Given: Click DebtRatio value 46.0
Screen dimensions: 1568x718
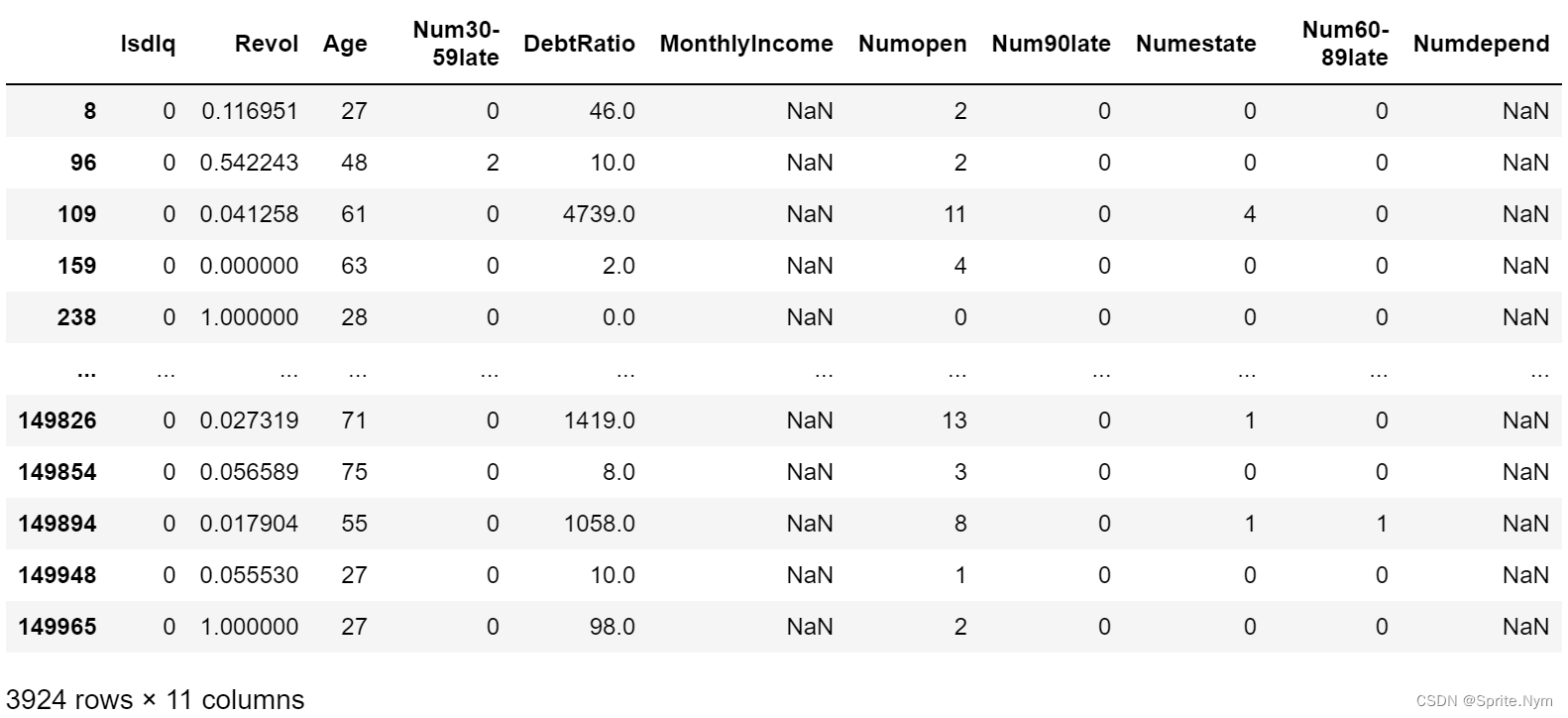Looking at the screenshot, I should point(613,111).
